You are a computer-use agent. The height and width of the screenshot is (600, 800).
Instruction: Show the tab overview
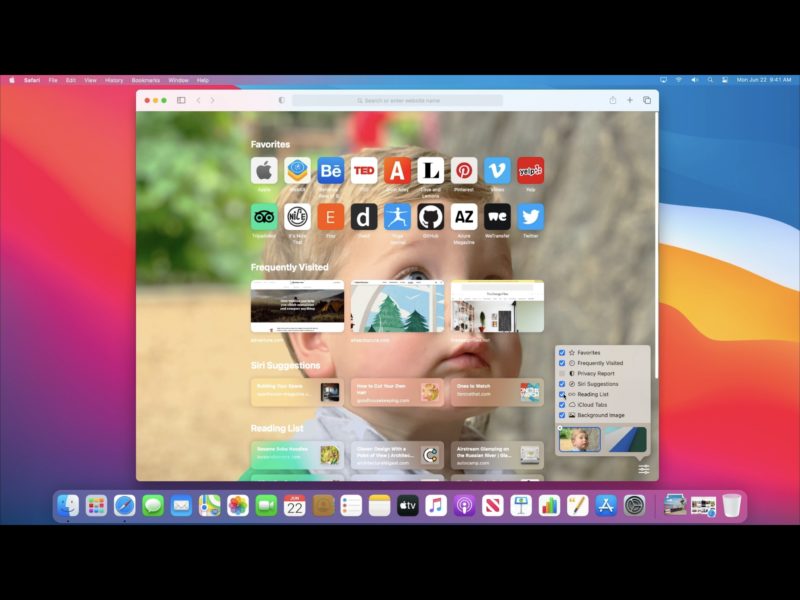[x=647, y=101]
